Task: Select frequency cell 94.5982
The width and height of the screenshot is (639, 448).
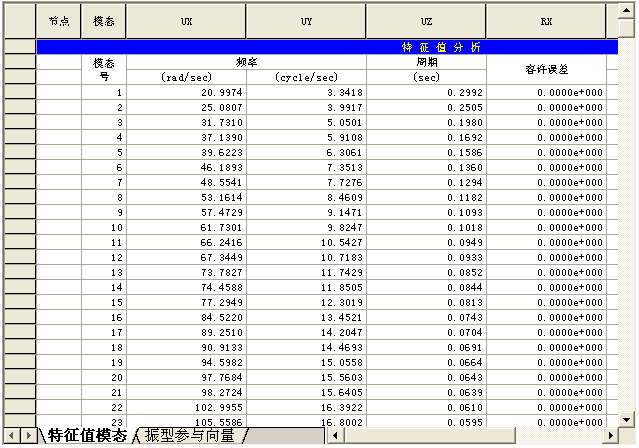Action: pos(186,362)
